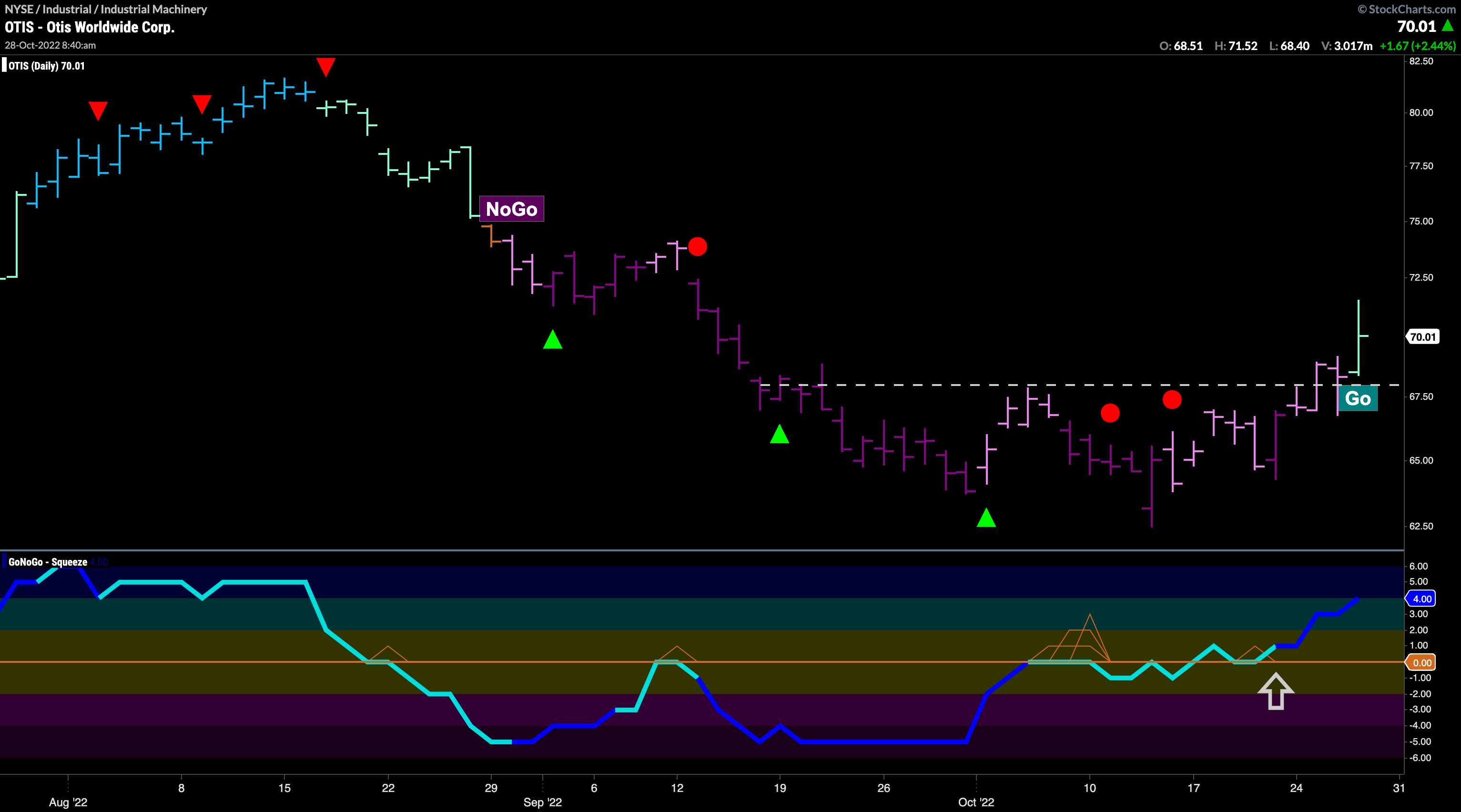The width and height of the screenshot is (1461, 812).
Task: Click the green up triangle near September 19
Action: [x=779, y=434]
